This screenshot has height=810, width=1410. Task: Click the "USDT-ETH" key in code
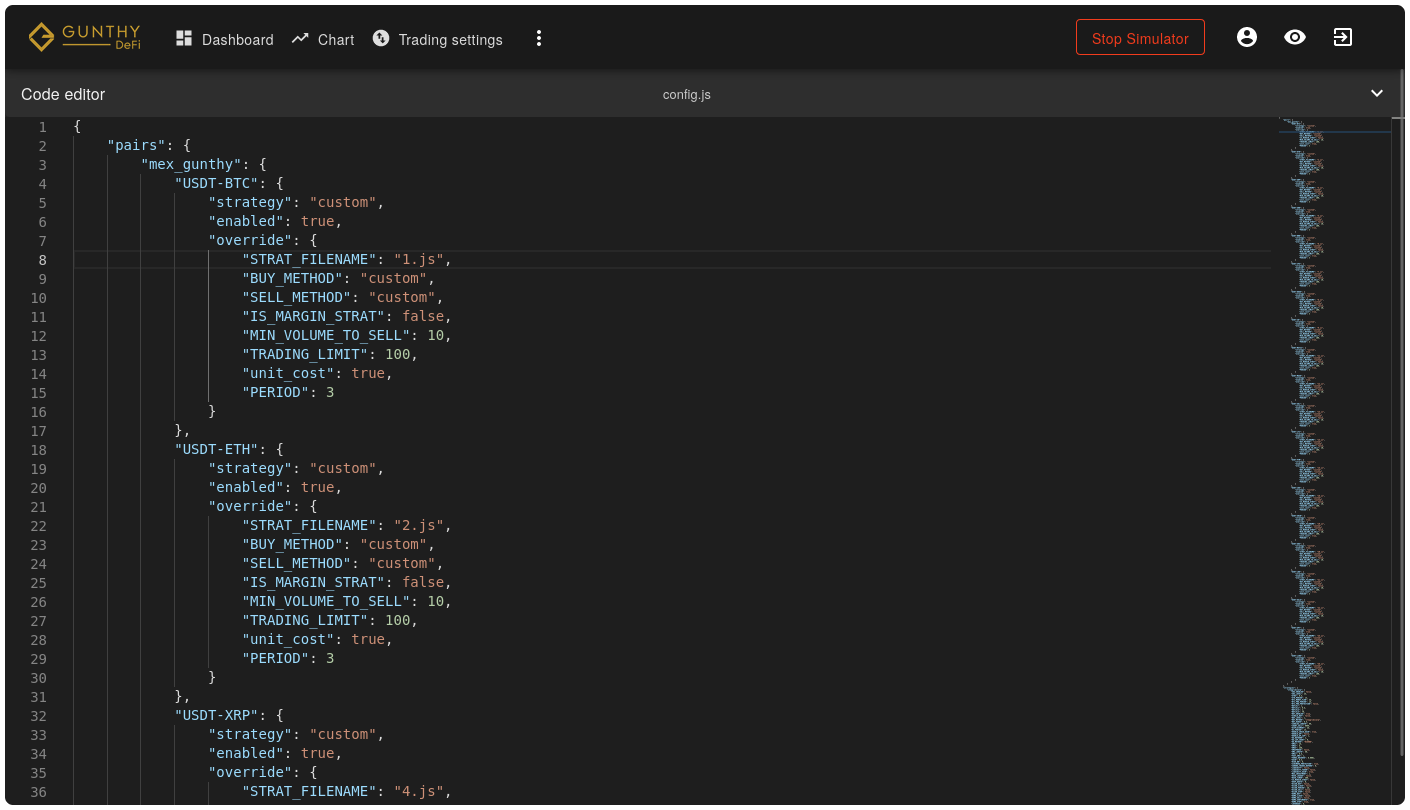click(218, 450)
